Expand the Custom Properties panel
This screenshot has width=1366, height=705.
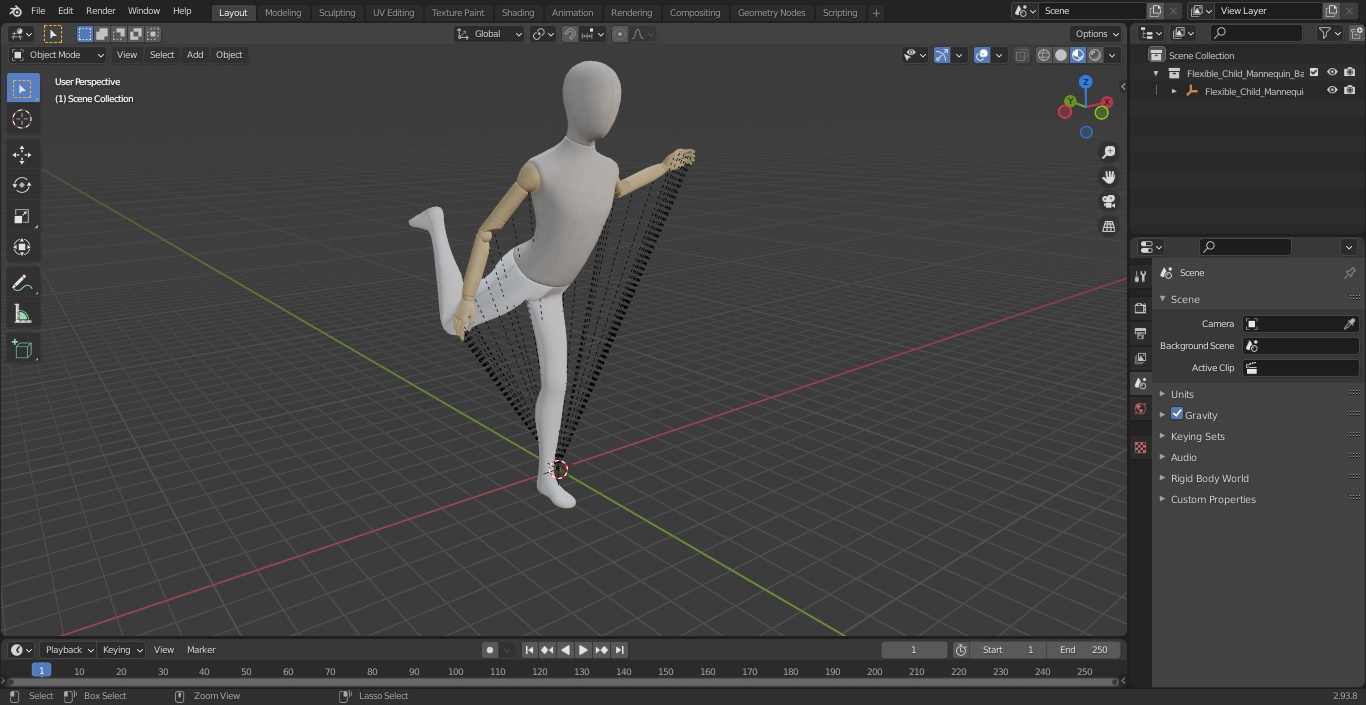[1212, 499]
